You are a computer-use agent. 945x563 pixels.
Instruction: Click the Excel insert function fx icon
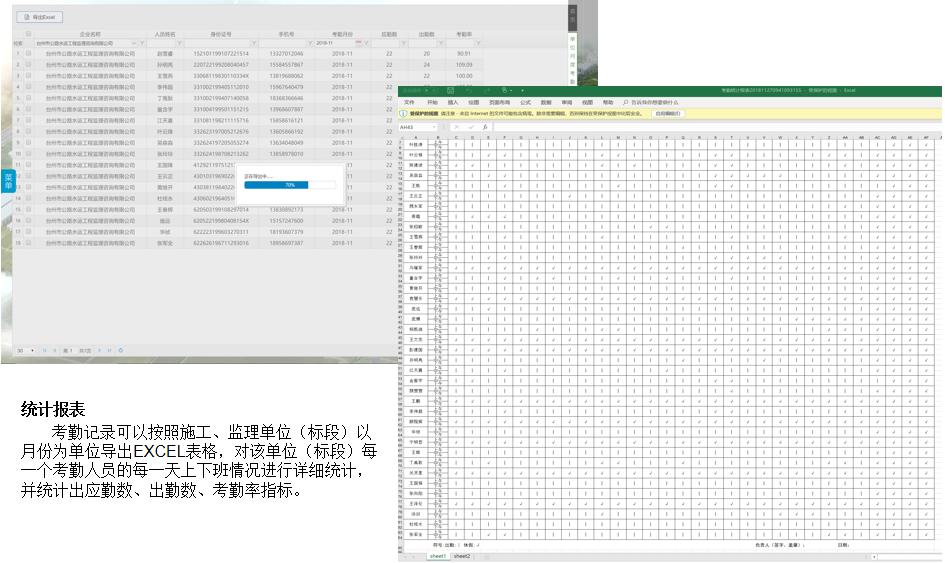[x=483, y=127]
